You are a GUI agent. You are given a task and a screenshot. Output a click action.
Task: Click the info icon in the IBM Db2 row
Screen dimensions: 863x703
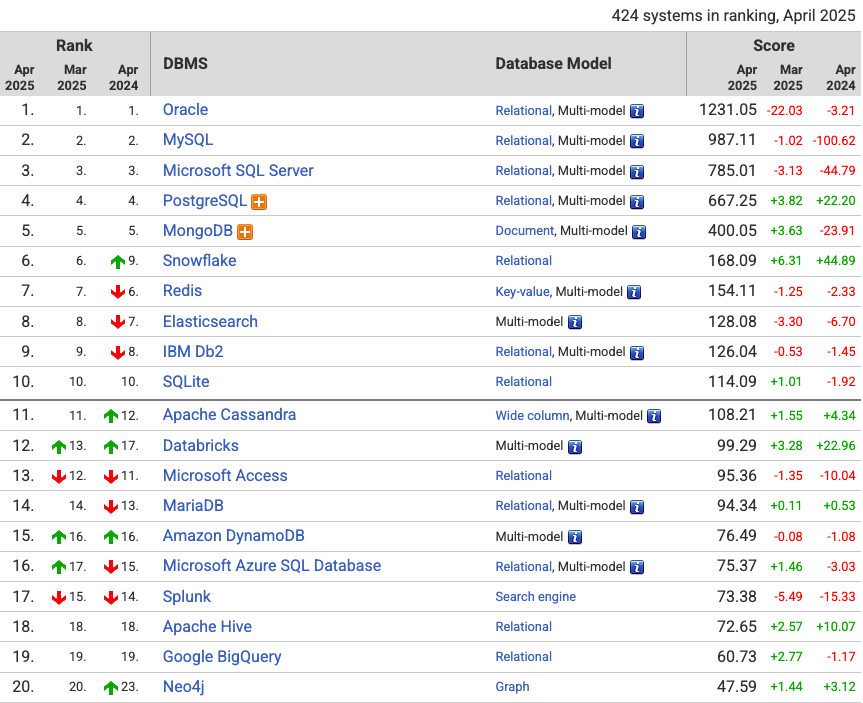[637, 352]
